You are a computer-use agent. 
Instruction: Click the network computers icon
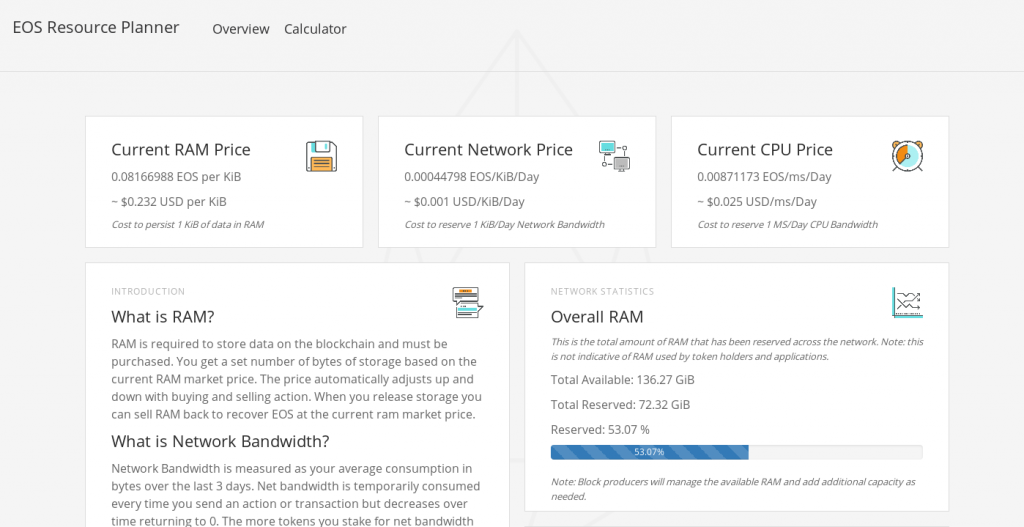[x=614, y=157]
